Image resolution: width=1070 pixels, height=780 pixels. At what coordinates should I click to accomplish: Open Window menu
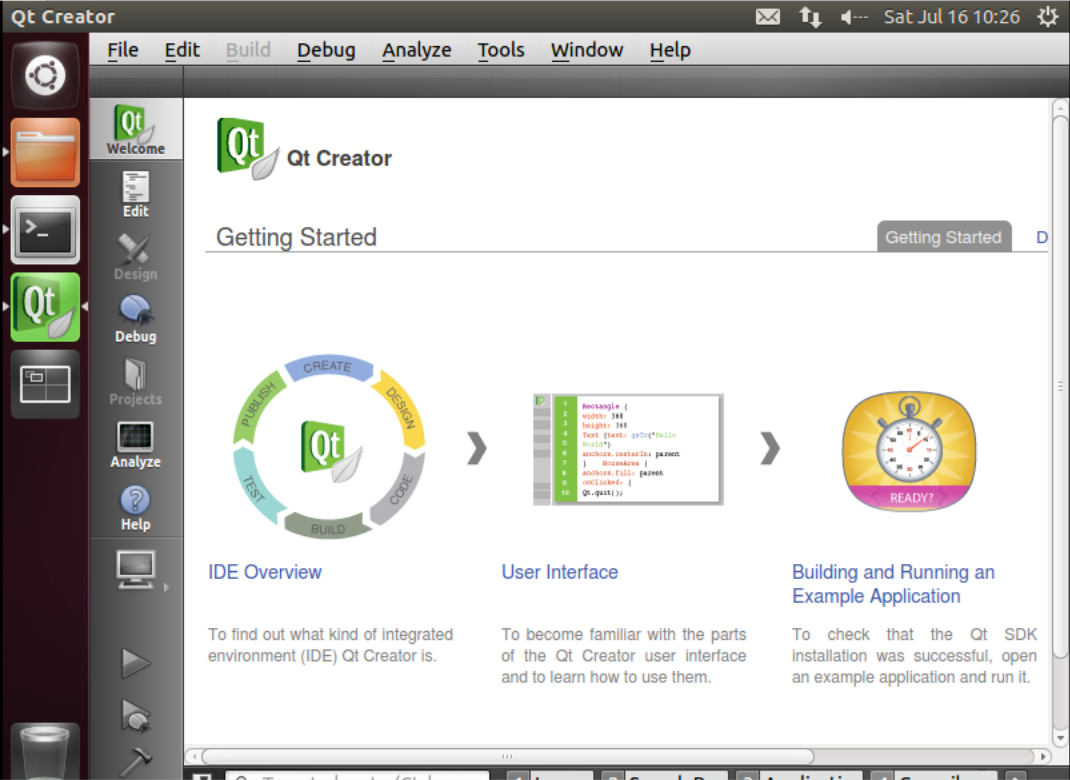587,50
